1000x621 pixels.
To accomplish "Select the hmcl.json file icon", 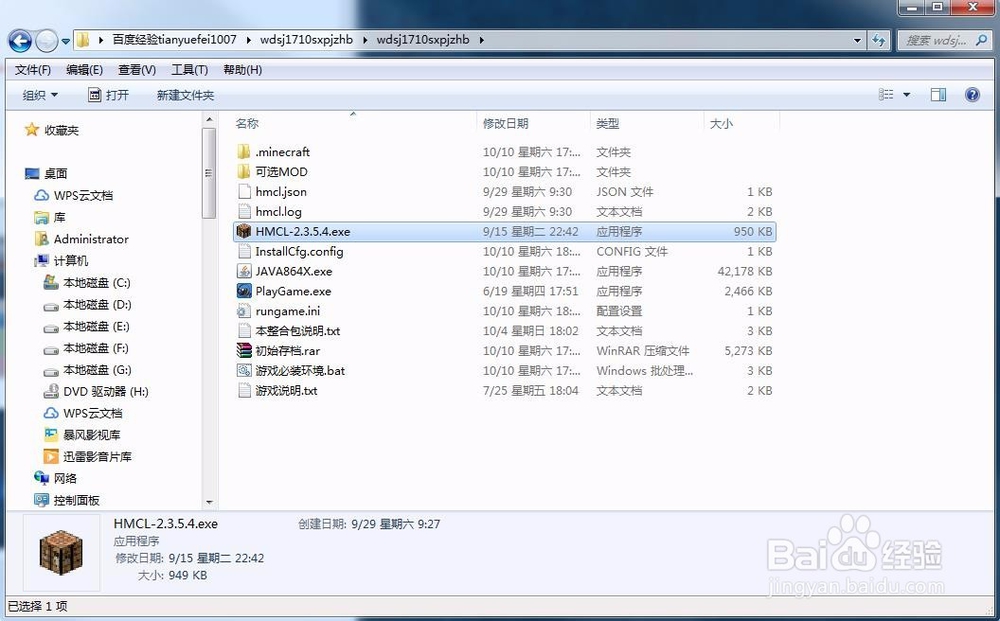I will coord(244,191).
